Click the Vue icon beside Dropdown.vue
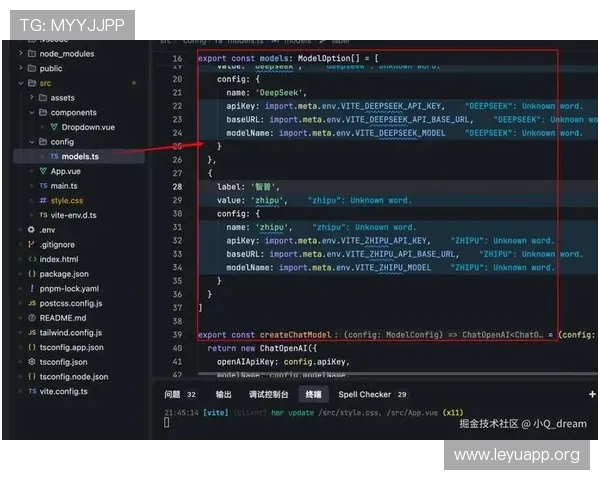The height and width of the screenshot is (480, 600). 54,127
